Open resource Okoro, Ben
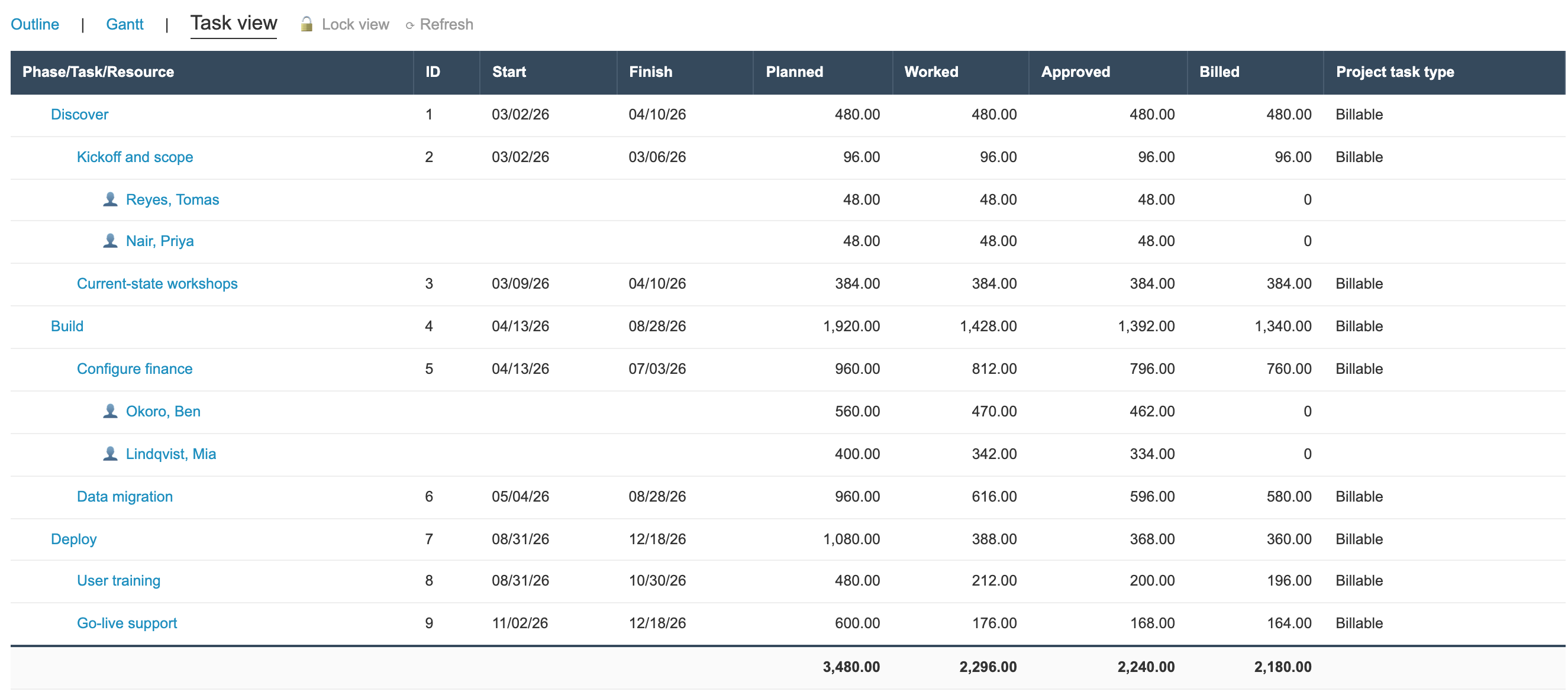Image resolution: width=1568 pixels, height=698 pixels. pyautogui.click(x=163, y=411)
